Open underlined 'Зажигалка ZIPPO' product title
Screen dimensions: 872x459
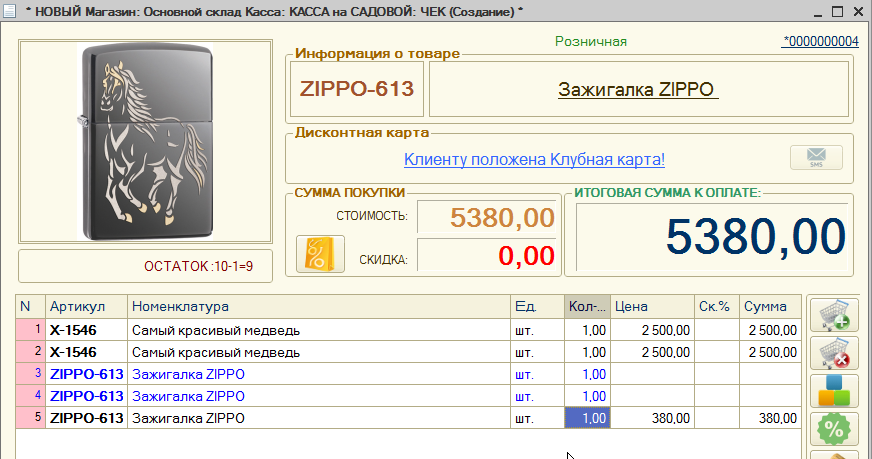click(638, 89)
